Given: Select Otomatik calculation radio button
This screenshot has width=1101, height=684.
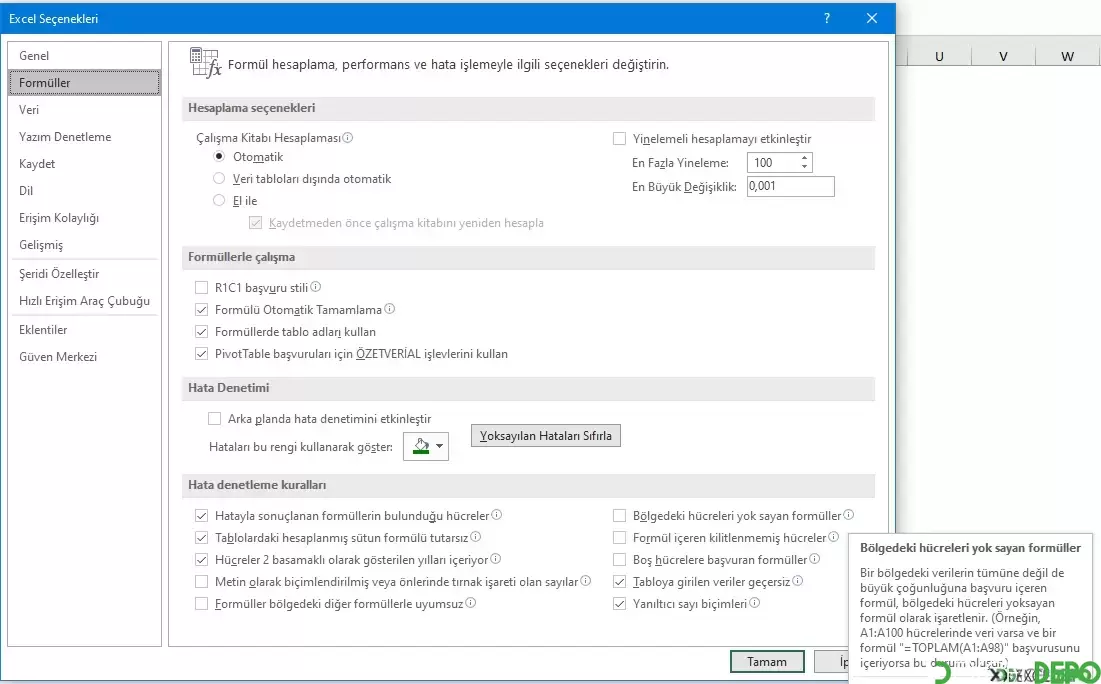Looking at the screenshot, I should (x=219, y=157).
